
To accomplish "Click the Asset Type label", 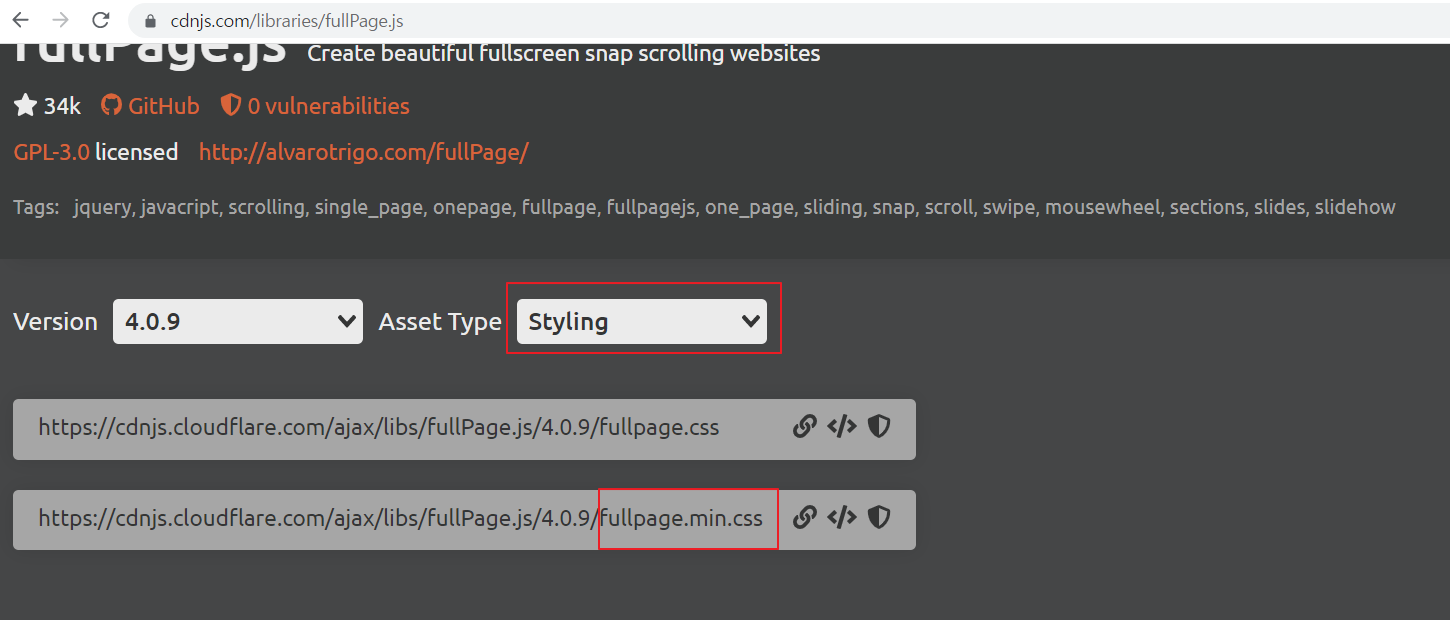I will [x=440, y=322].
